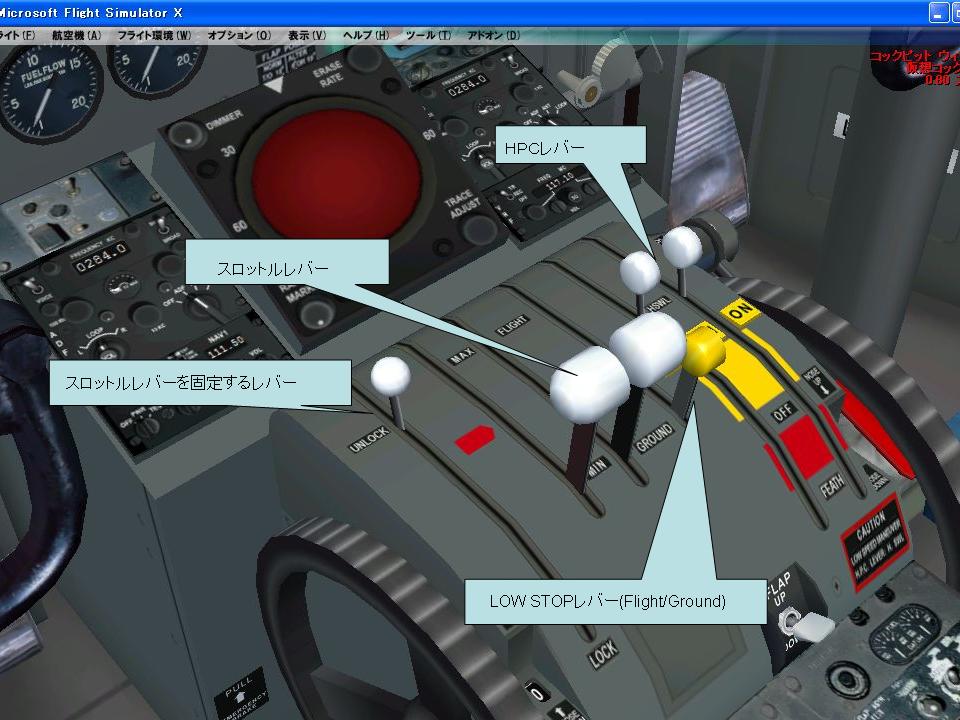Turn the OFF/PWR selector knob on lower left radio

tap(146, 429)
